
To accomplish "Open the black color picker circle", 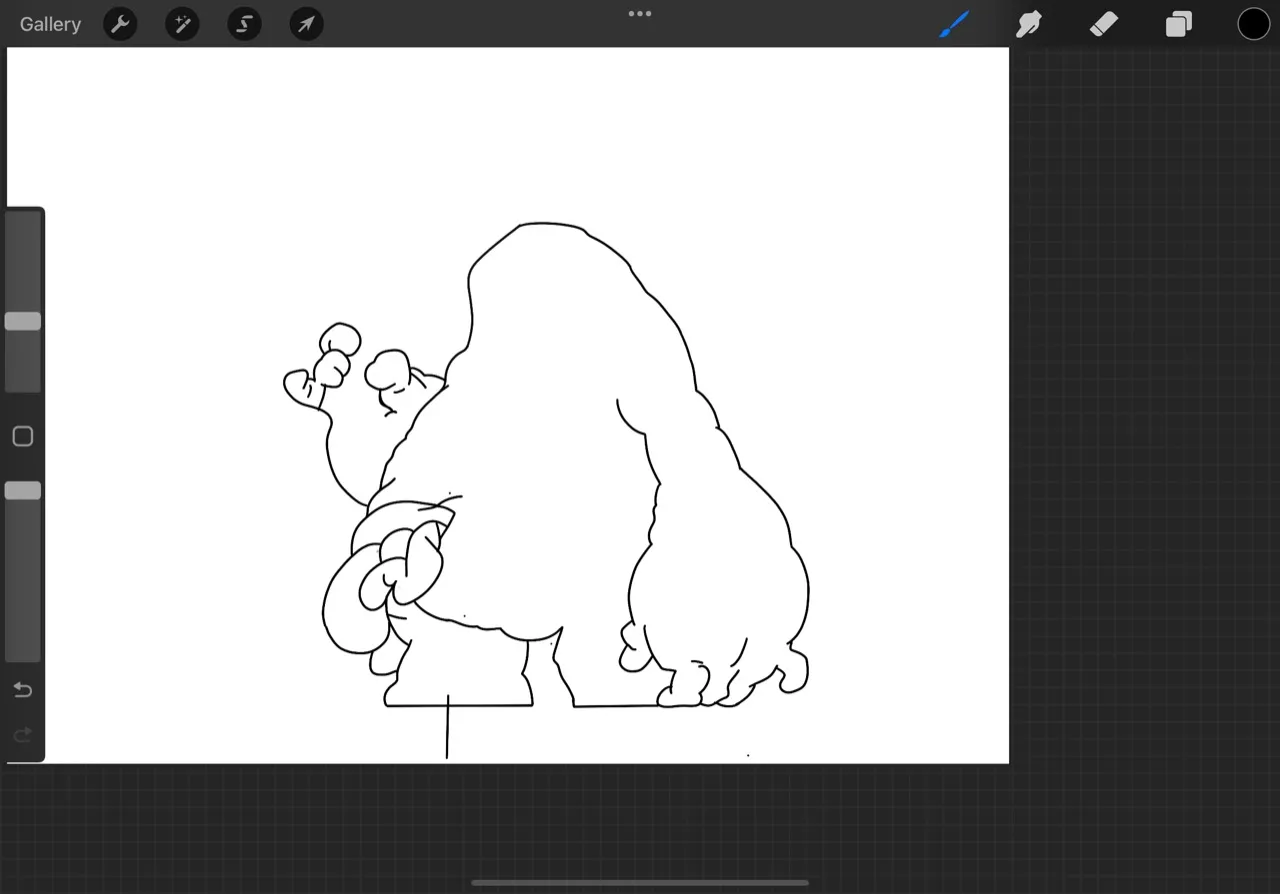I will 1254,24.
